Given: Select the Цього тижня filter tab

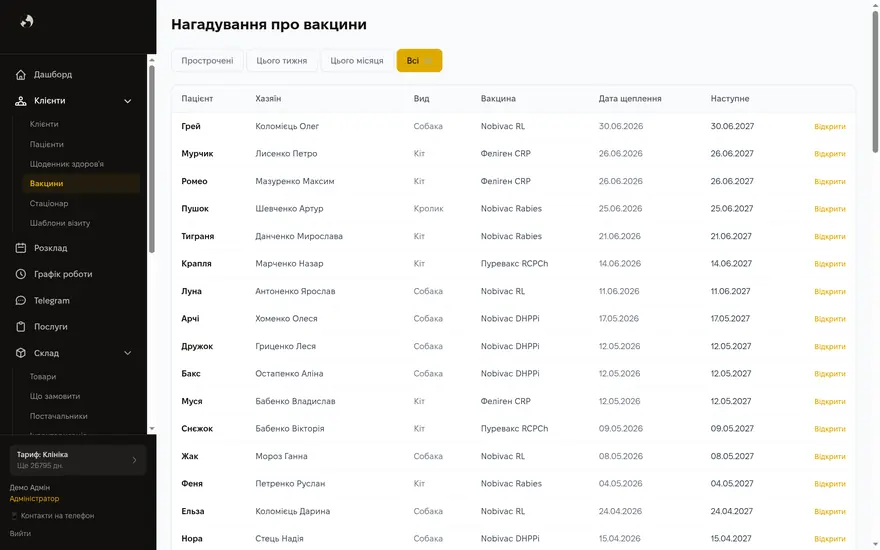Looking at the screenshot, I should (282, 61).
